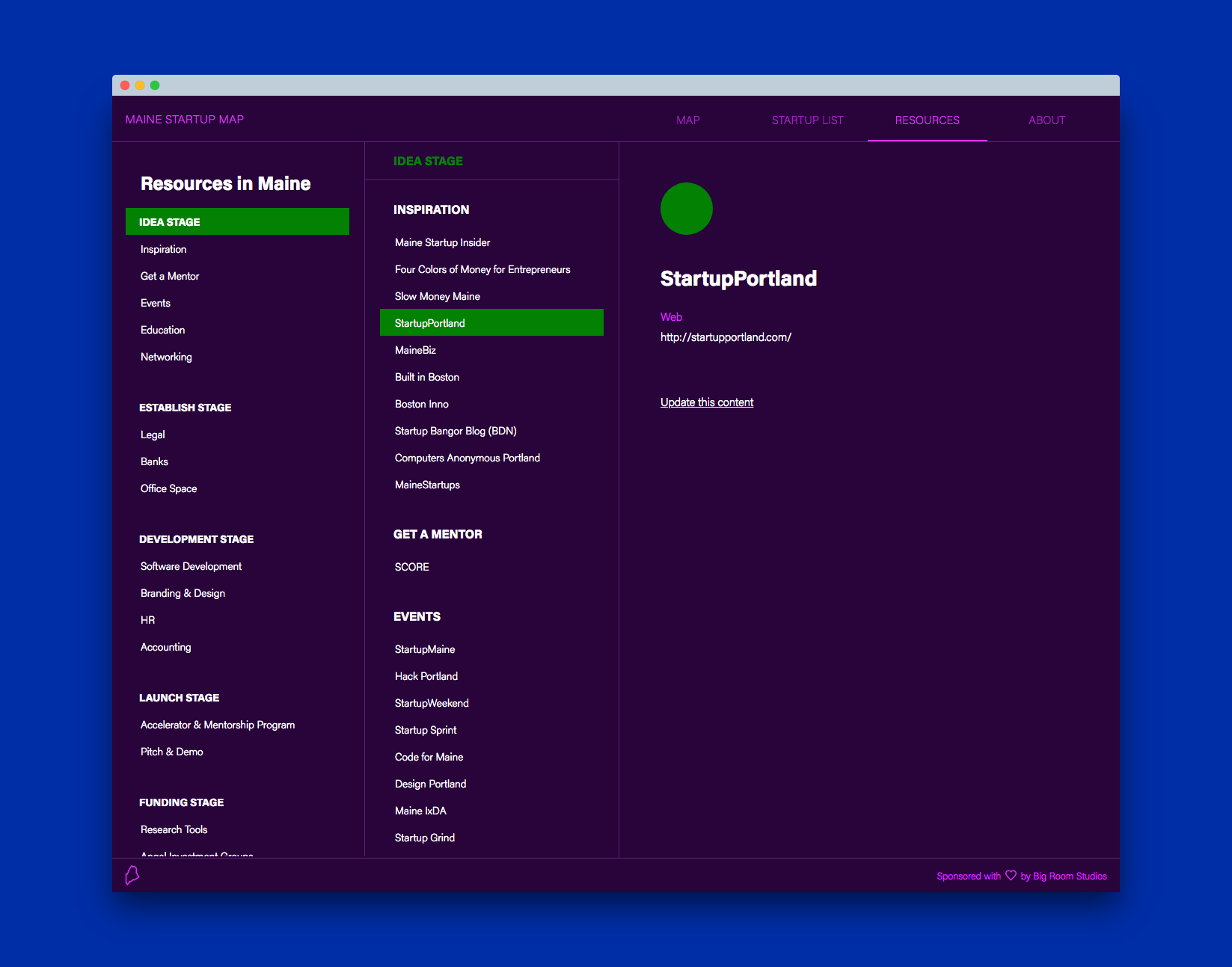Viewport: 1232px width, 967px height.
Task: Select Built in Boston resource
Action: click(427, 377)
